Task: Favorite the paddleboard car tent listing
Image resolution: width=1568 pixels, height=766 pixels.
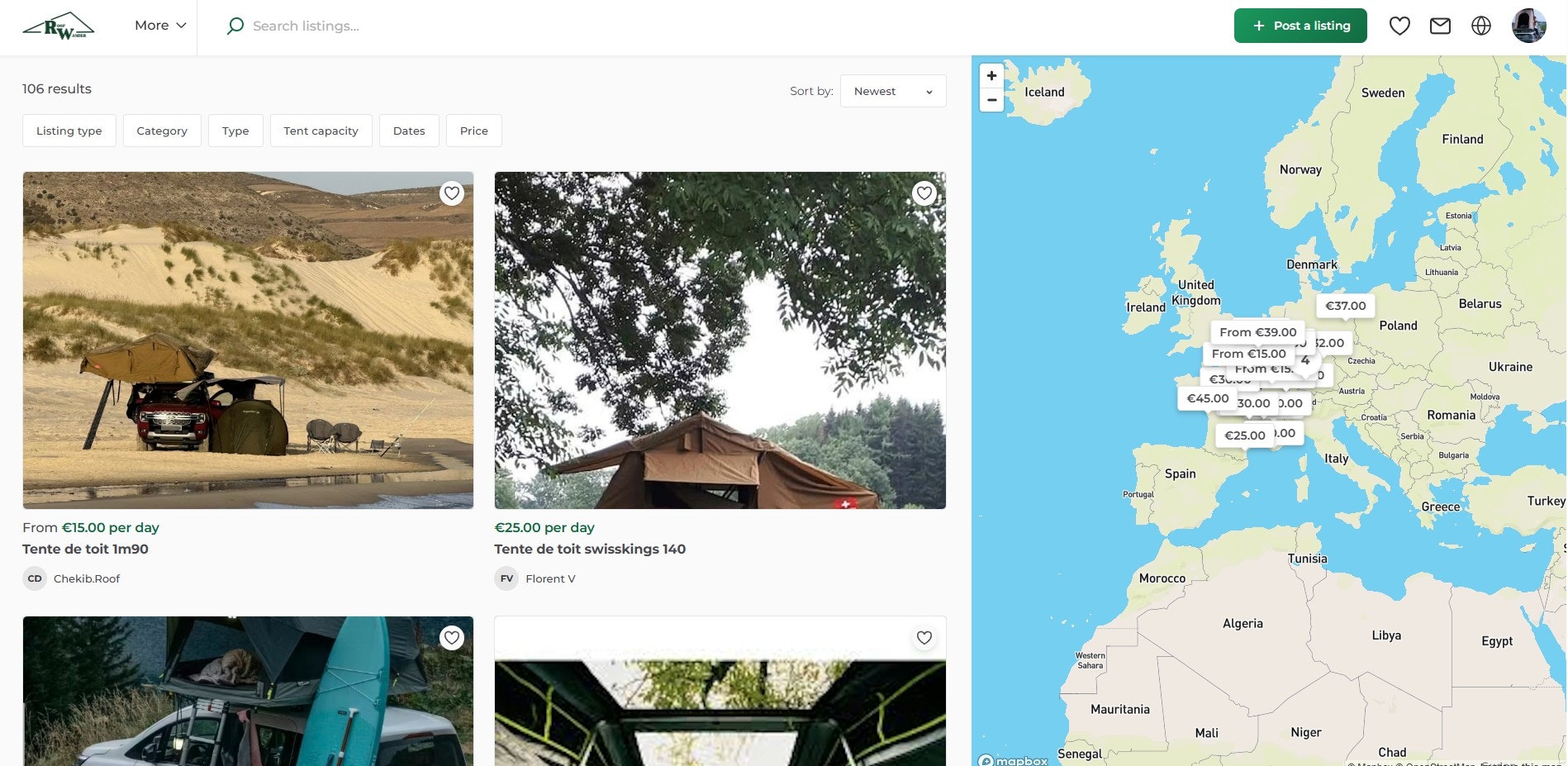Action: (x=452, y=638)
